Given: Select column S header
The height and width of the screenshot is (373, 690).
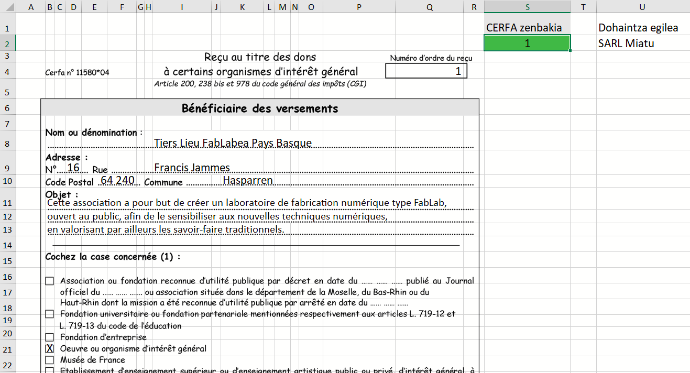Looking at the screenshot, I should click(x=527, y=7).
